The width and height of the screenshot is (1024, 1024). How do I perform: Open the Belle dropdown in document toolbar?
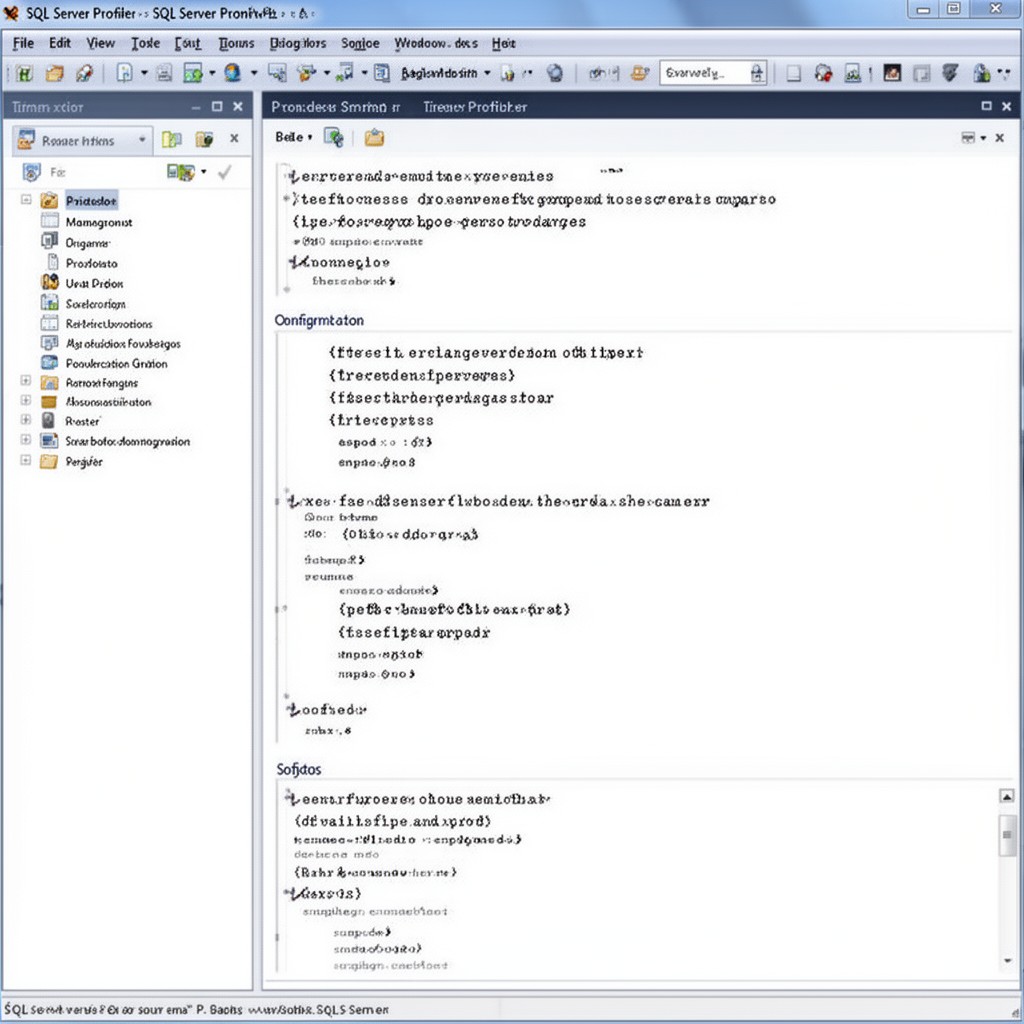coord(310,137)
